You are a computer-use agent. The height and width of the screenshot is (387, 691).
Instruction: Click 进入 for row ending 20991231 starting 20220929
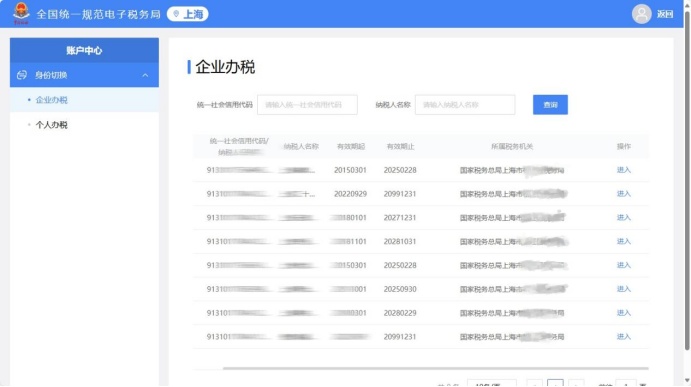click(x=624, y=194)
